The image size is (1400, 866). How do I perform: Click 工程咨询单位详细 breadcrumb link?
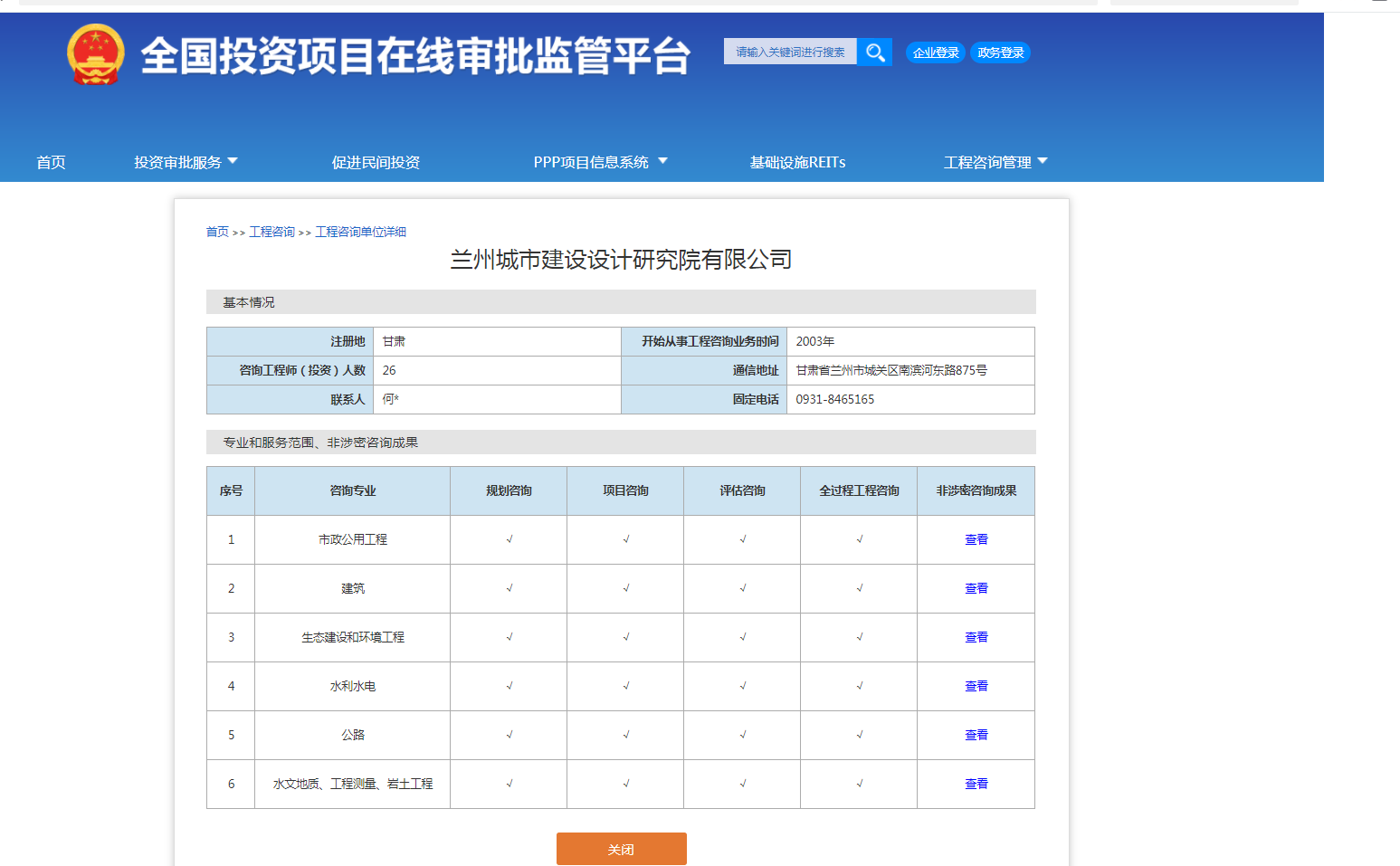click(360, 232)
